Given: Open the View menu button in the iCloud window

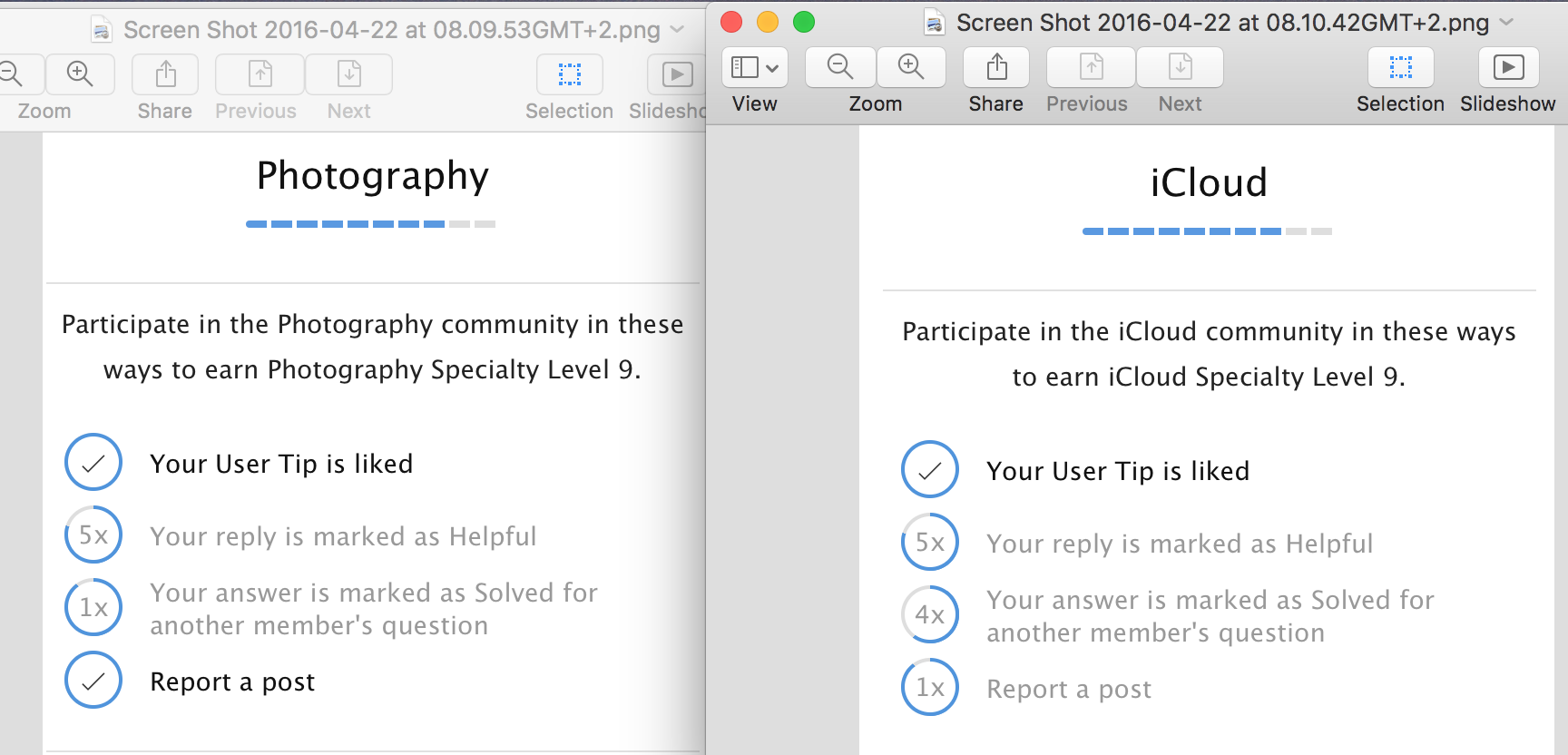Looking at the screenshot, I should 755,67.
